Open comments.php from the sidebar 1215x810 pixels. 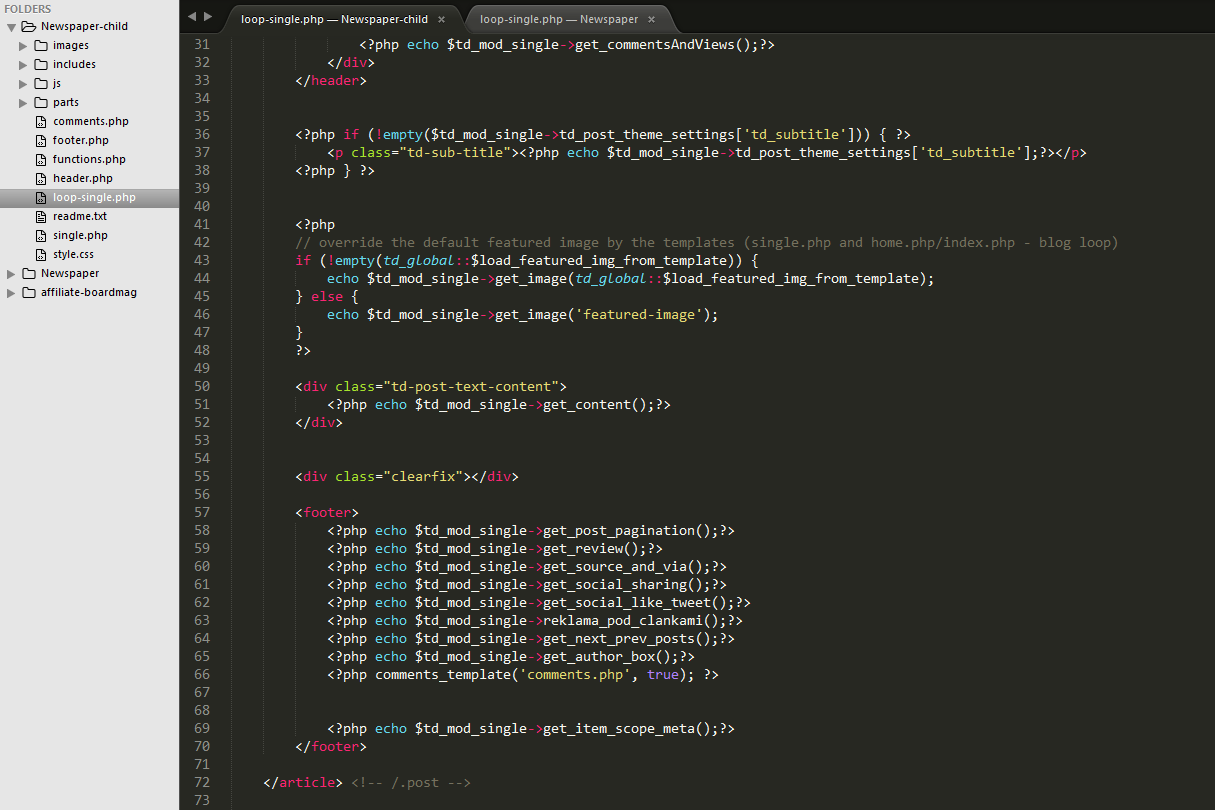coord(91,122)
